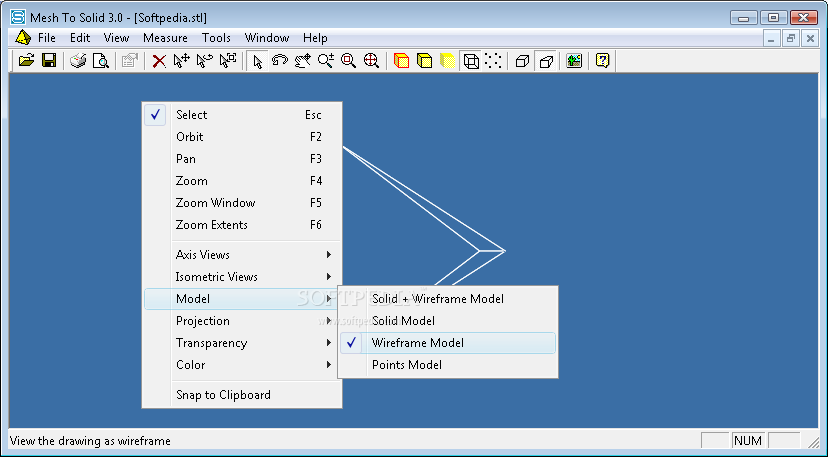Click the Print icon in the toolbar
This screenshot has height=457, width=828.
(x=78, y=61)
